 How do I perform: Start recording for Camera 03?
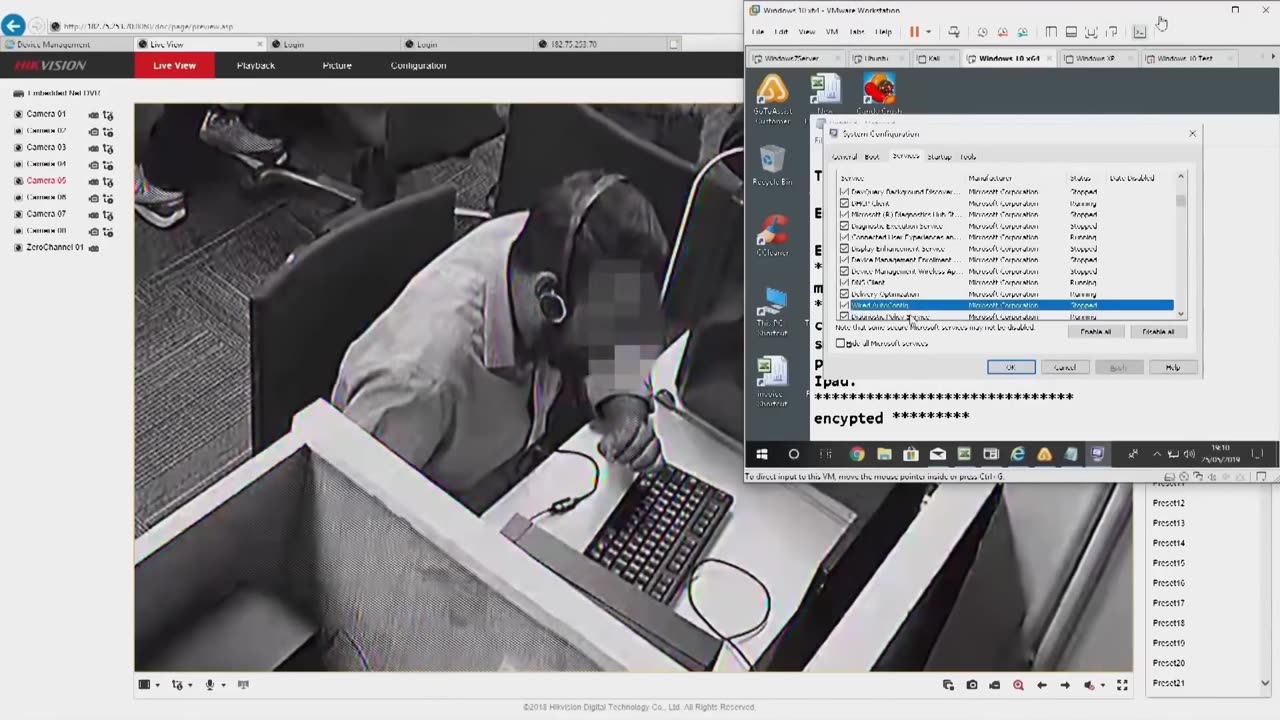(x=93, y=148)
